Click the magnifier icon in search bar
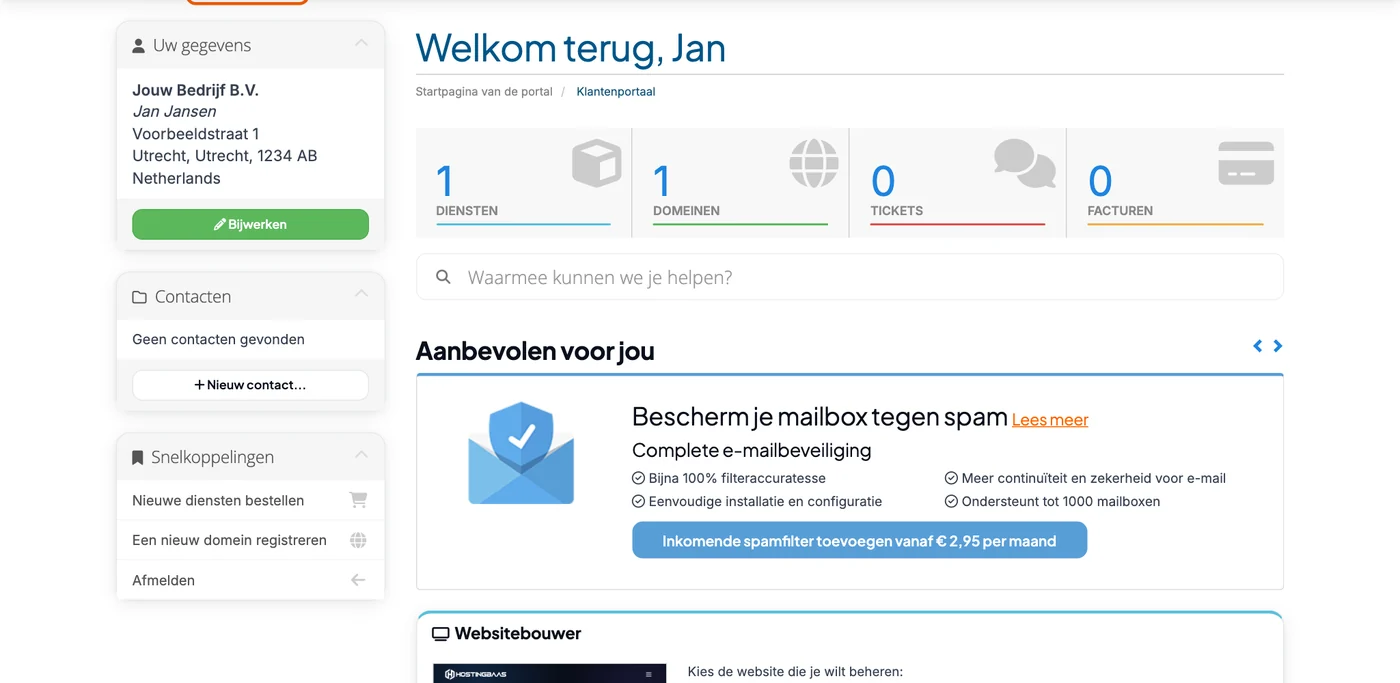Image resolution: width=1400 pixels, height=683 pixels. (x=443, y=277)
